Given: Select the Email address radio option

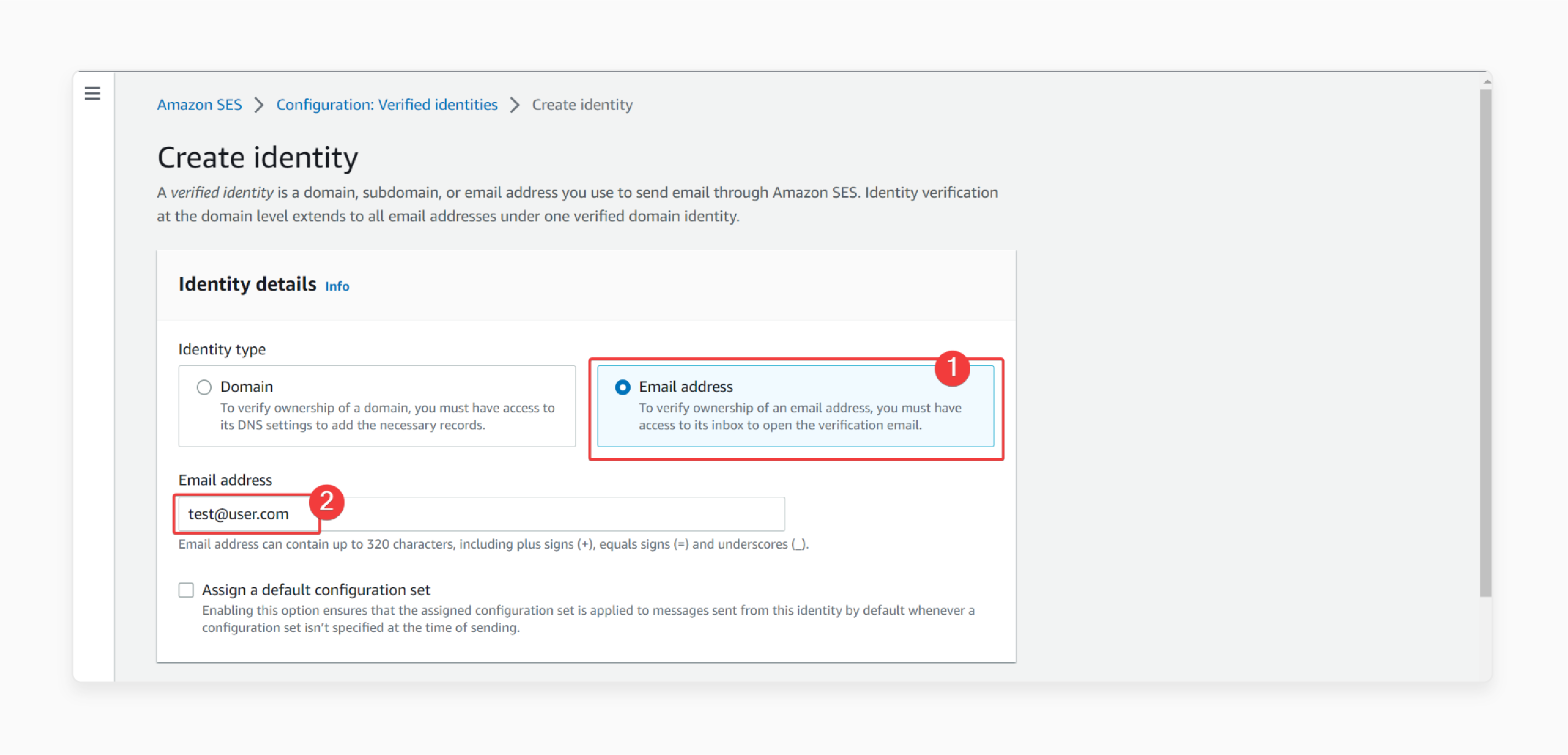Looking at the screenshot, I should [x=622, y=387].
